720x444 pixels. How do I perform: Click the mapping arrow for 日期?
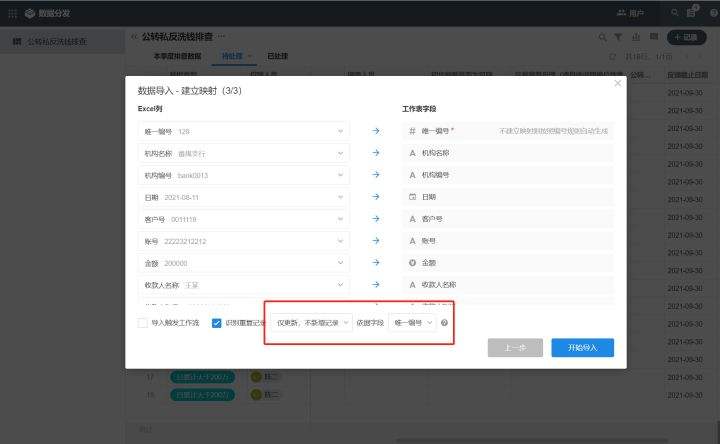coord(376,197)
